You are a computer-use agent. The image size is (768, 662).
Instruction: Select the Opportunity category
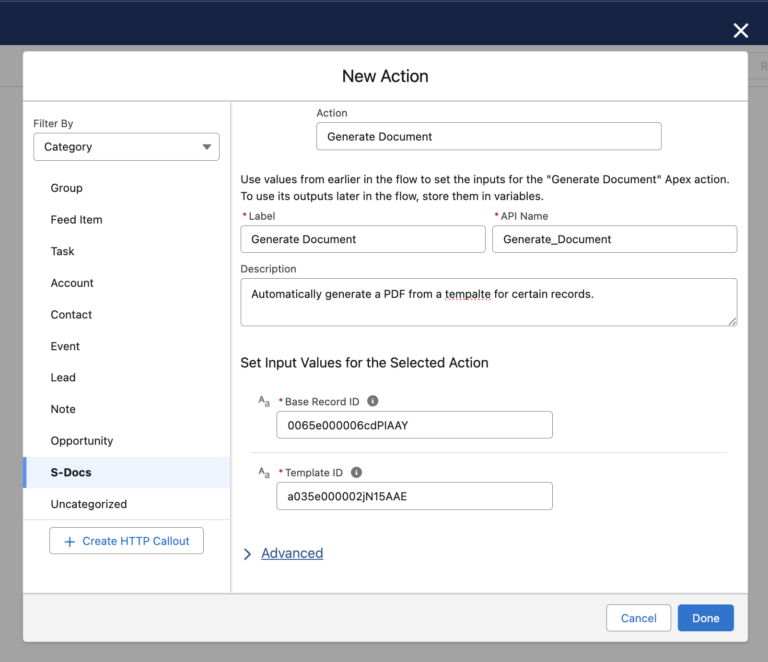127,441
